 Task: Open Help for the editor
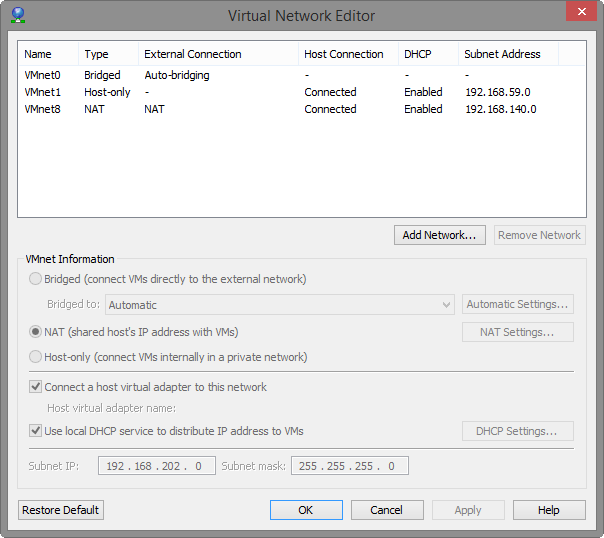click(549, 510)
